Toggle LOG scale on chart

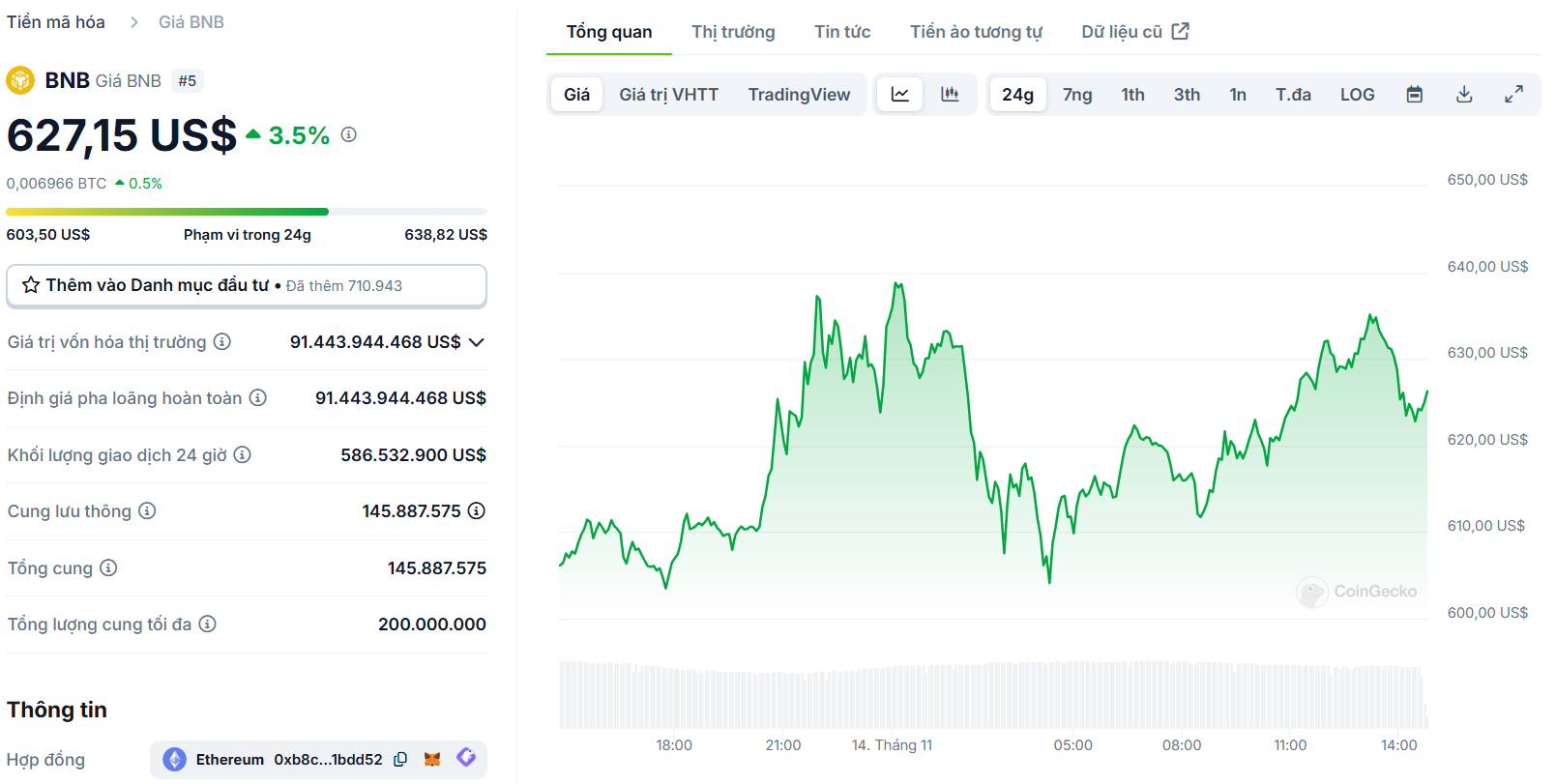[1358, 95]
